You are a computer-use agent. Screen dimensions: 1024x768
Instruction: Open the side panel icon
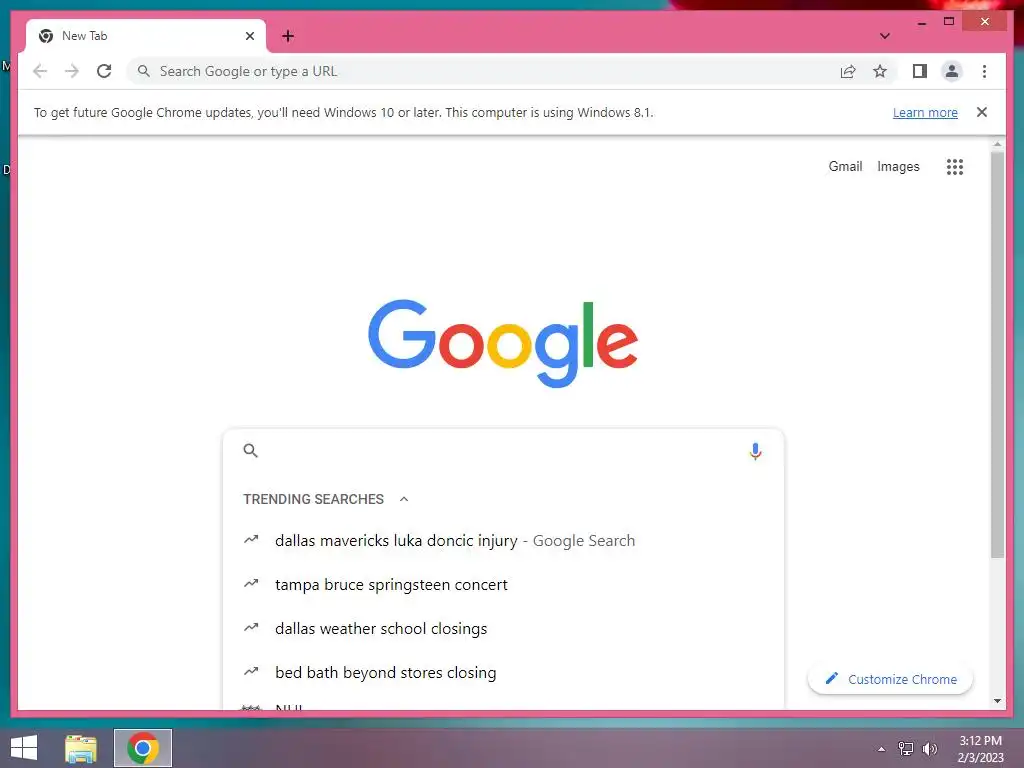920,71
